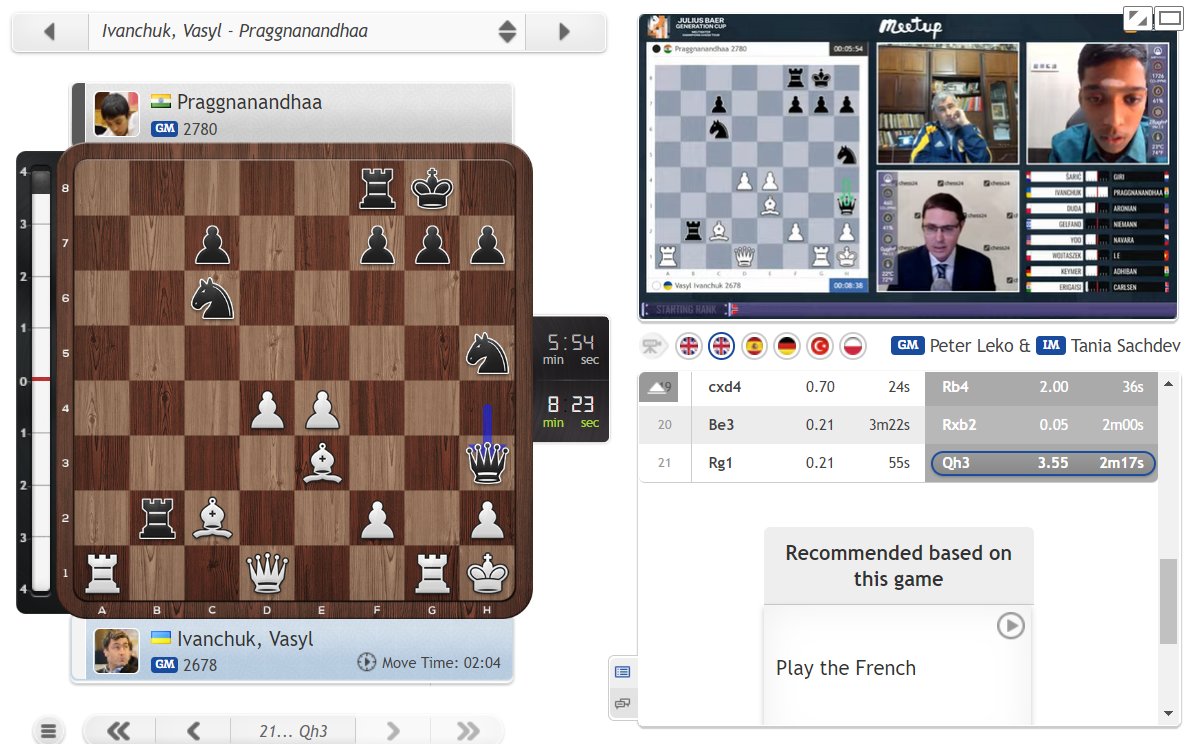
Task: Select the white rook on a1
Action: coord(102,573)
